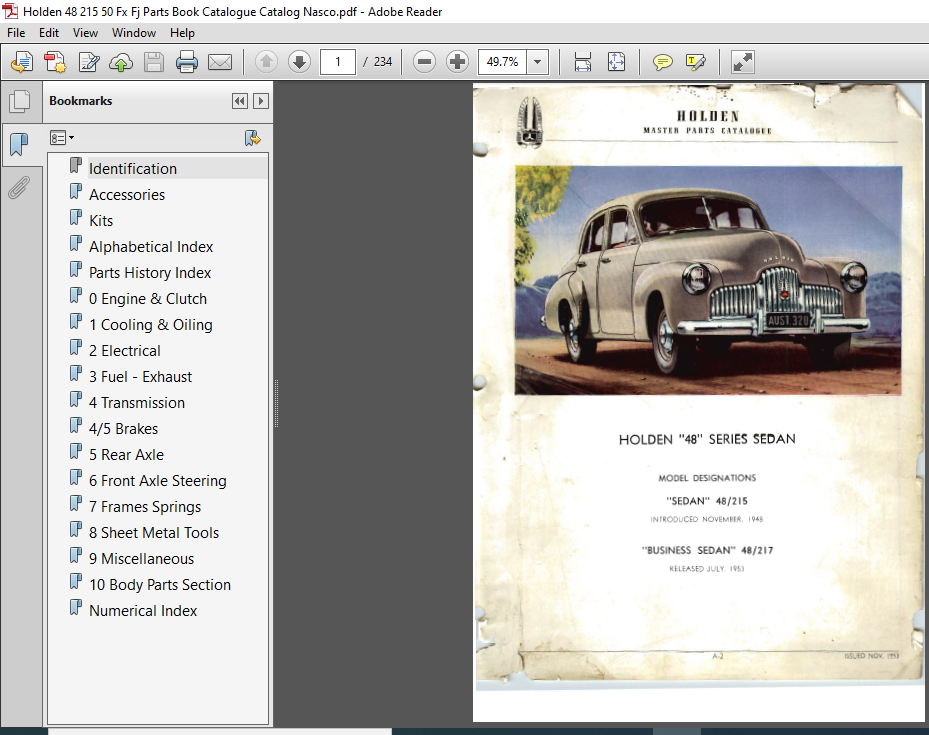Collapse the Bookmarks pane double-arrow
Viewport: 929px width, 735px height.
tap(239, 101)
